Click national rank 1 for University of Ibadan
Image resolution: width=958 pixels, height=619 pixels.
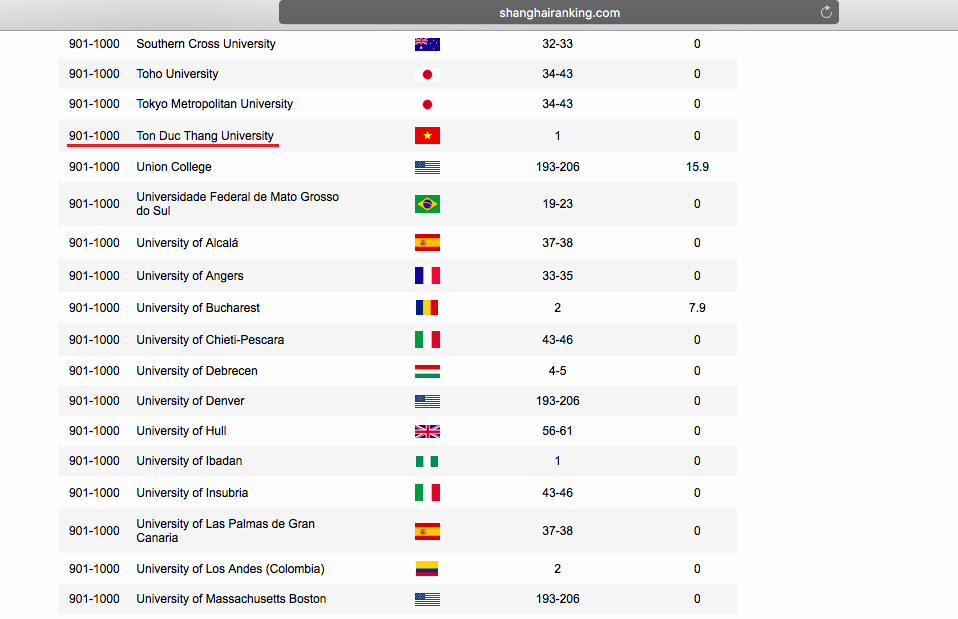click(557, 461)
